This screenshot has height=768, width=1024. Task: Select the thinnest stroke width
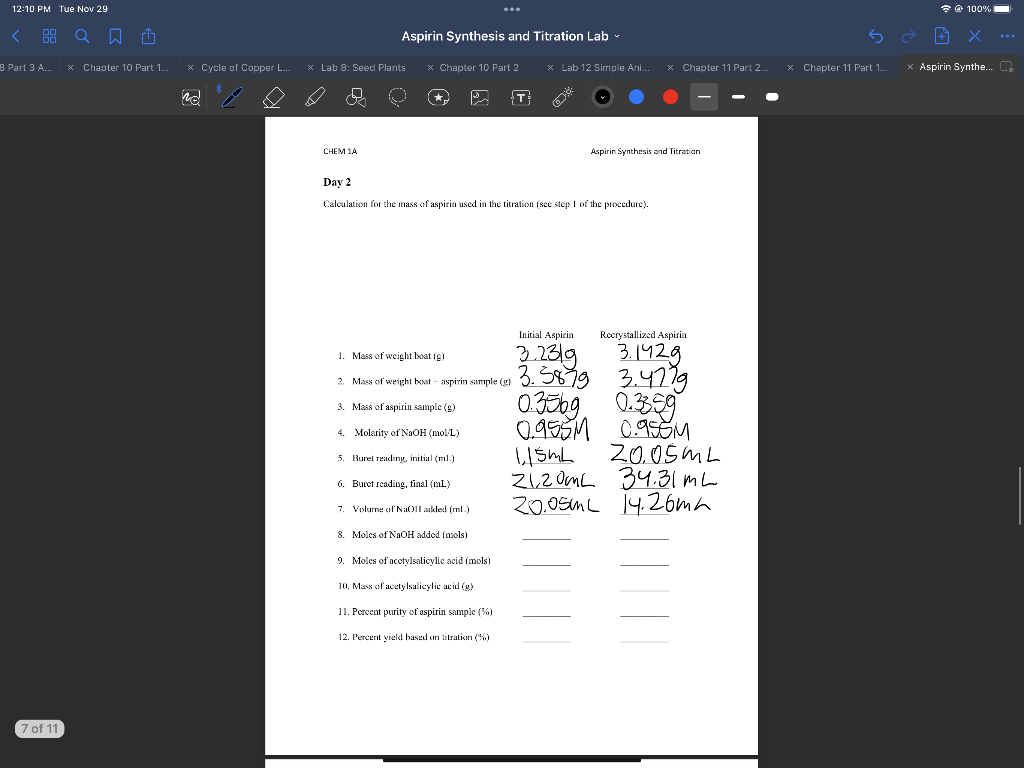[x=704, y=97]
